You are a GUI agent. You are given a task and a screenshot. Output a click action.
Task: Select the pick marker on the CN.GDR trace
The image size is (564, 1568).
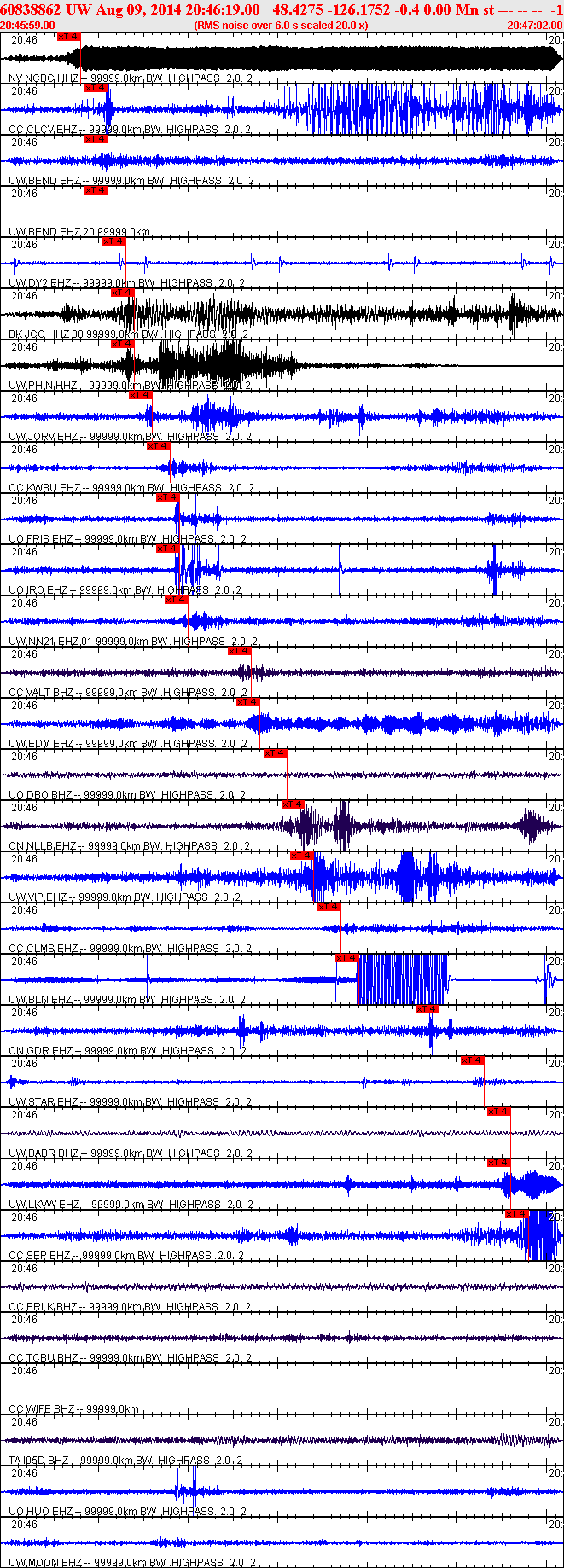coord(427,1009)
